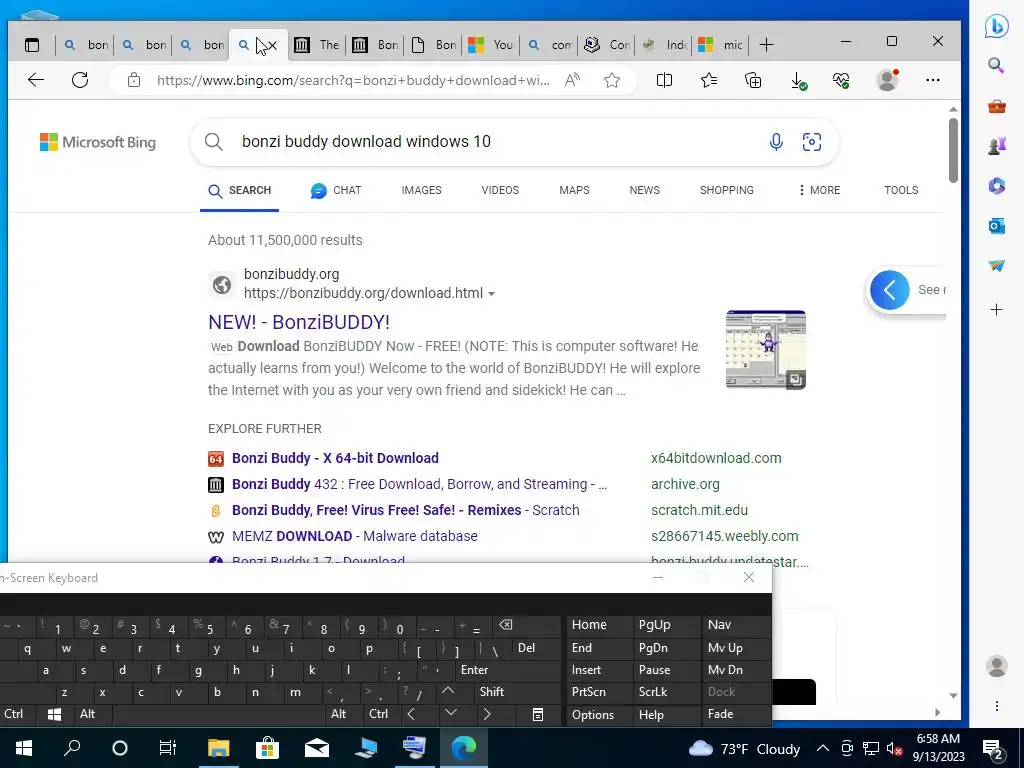The height and width of the screenshot is (768, 1024).
Task: Open the VIDEOS results tab
Action: click(500, 190)
